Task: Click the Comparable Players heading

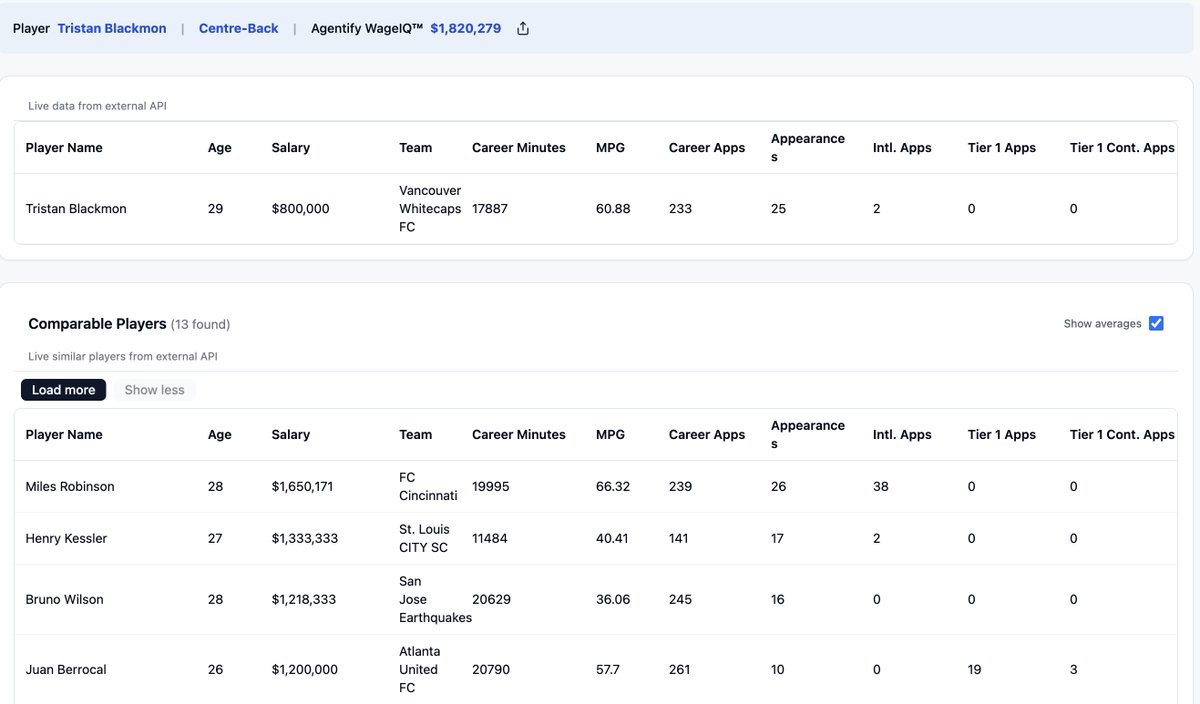Action: [97, 324]
